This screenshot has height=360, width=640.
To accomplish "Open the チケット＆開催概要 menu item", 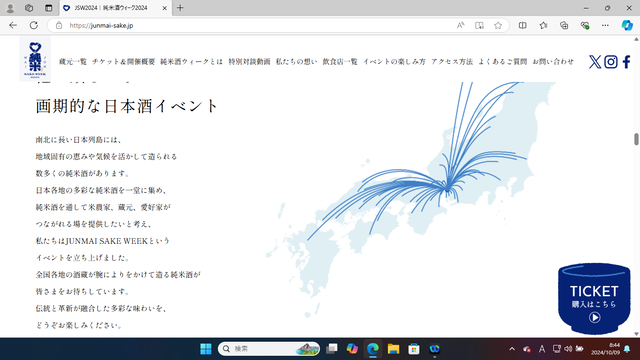I will (x=124, y=62).
